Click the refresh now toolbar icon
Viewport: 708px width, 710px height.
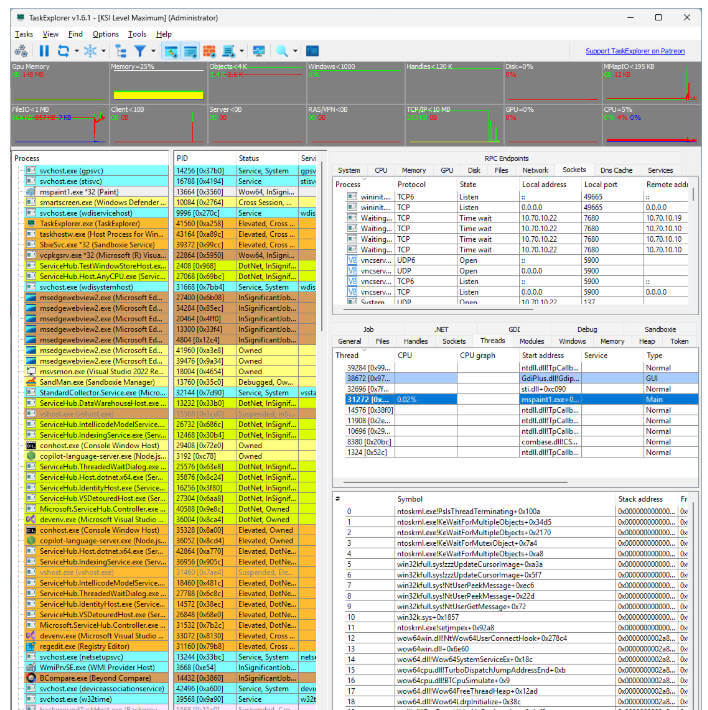tap(63, 51)
